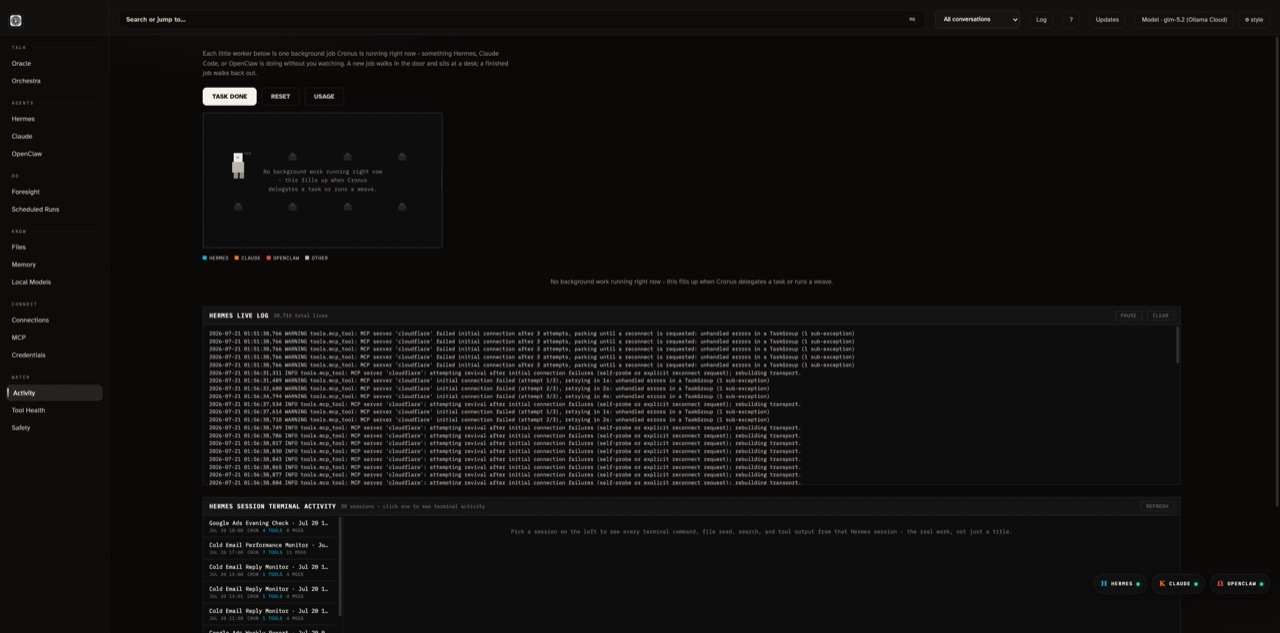The width and height of the screenshot is (1280, 633).
Task: Open the All conversations dropdown
Action: pos(978,19)
